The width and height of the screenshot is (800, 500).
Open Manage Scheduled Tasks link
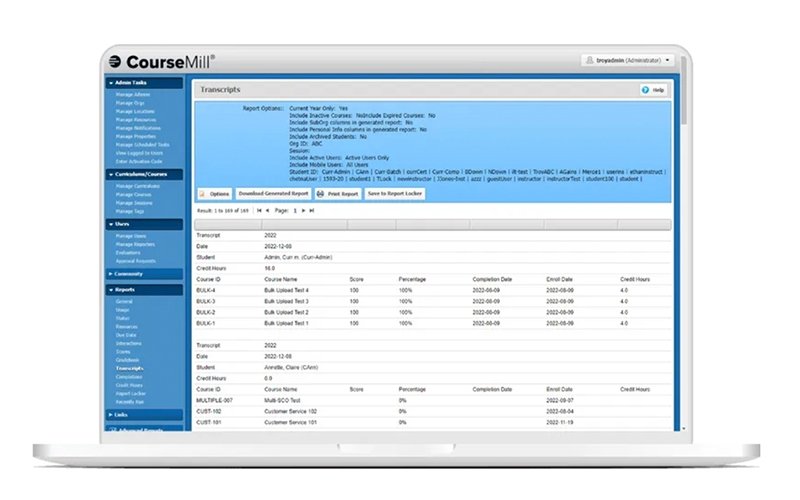click(143, 145)
